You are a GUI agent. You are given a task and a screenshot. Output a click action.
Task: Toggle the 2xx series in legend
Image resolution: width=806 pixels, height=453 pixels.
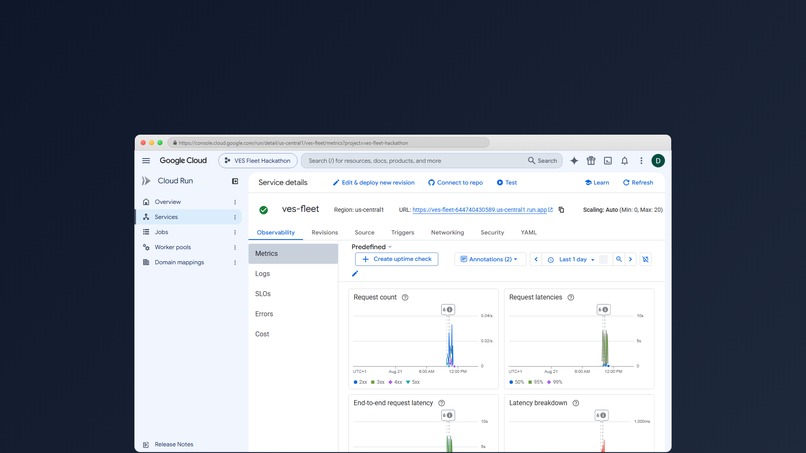click(360, 382)
